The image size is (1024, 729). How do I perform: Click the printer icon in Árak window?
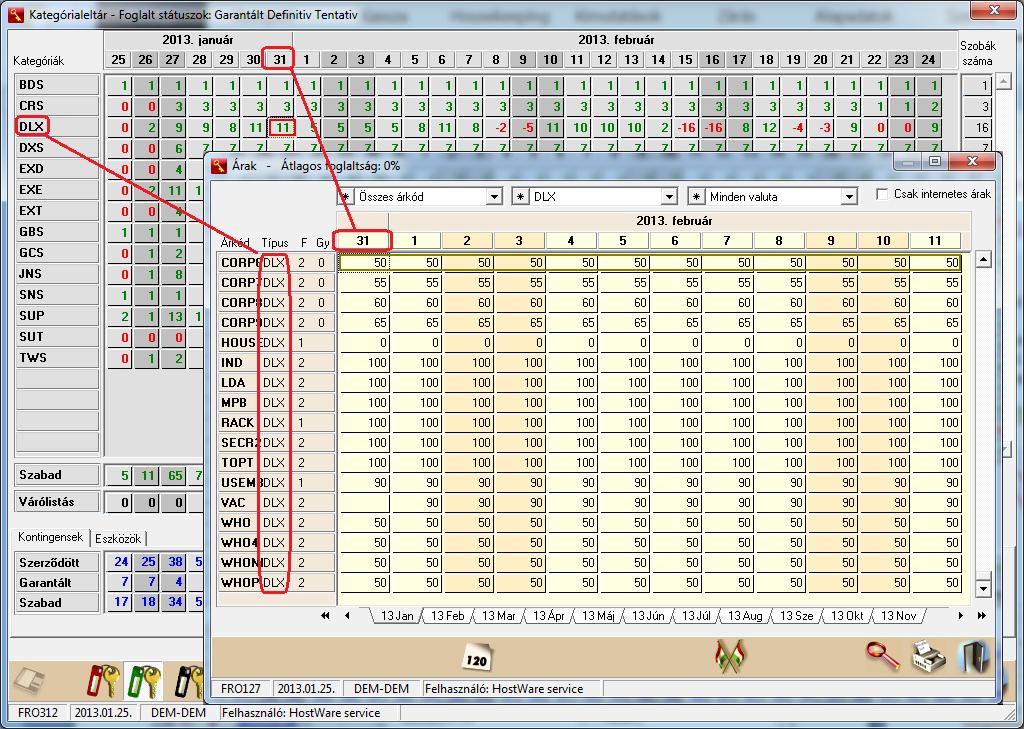[928, 656]
